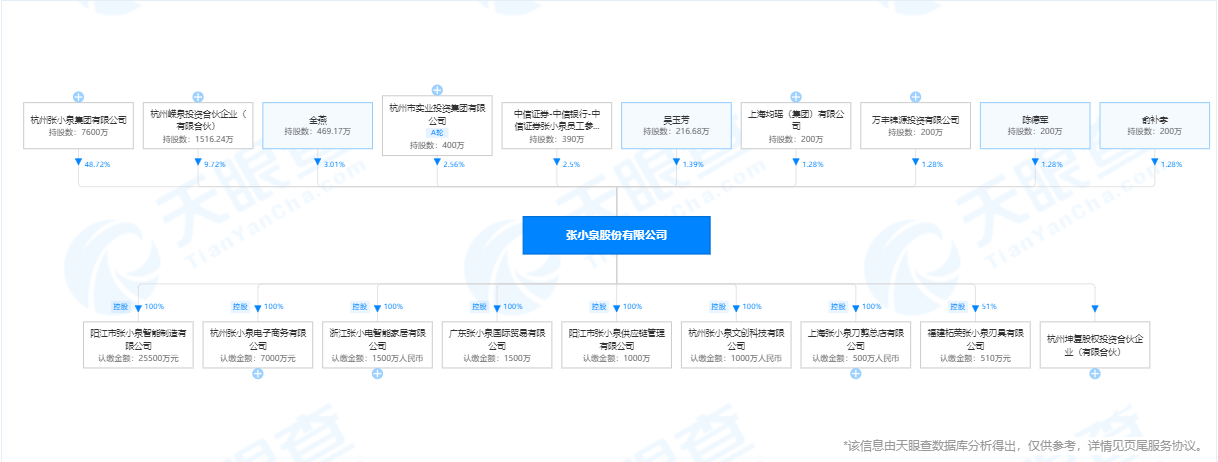The height and width of the screenshot is (462, 1218).
Task: Open subsidiary 福建拓荣张小泉刀具有限公司
Action: pos(975,344)
